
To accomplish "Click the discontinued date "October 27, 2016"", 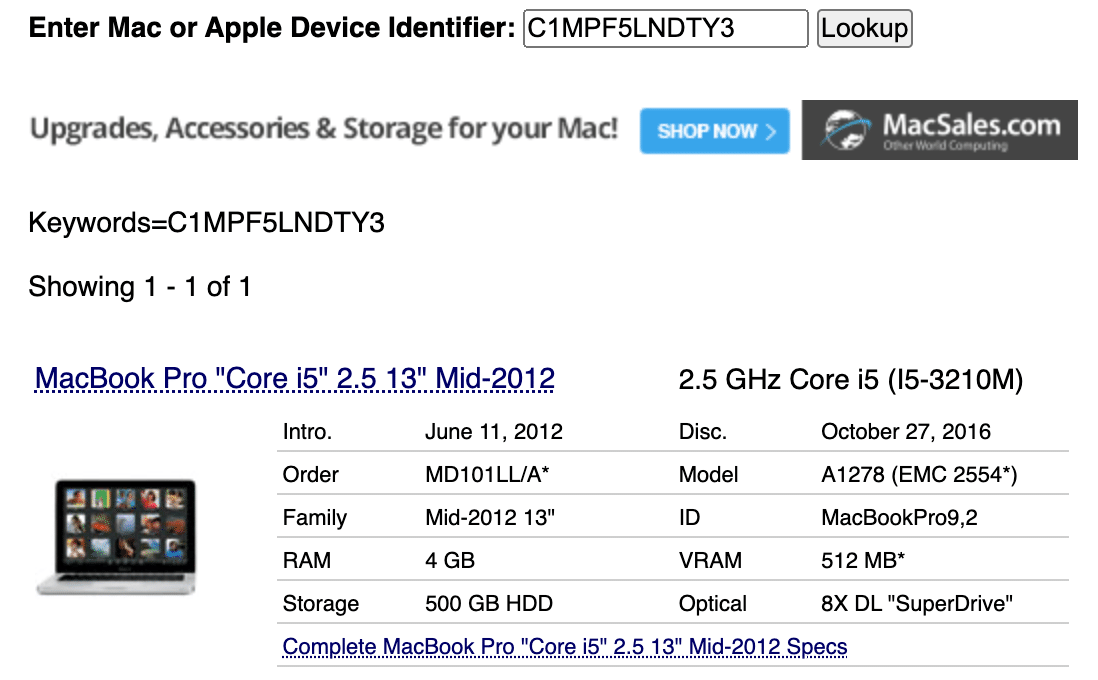I will 905,431.
